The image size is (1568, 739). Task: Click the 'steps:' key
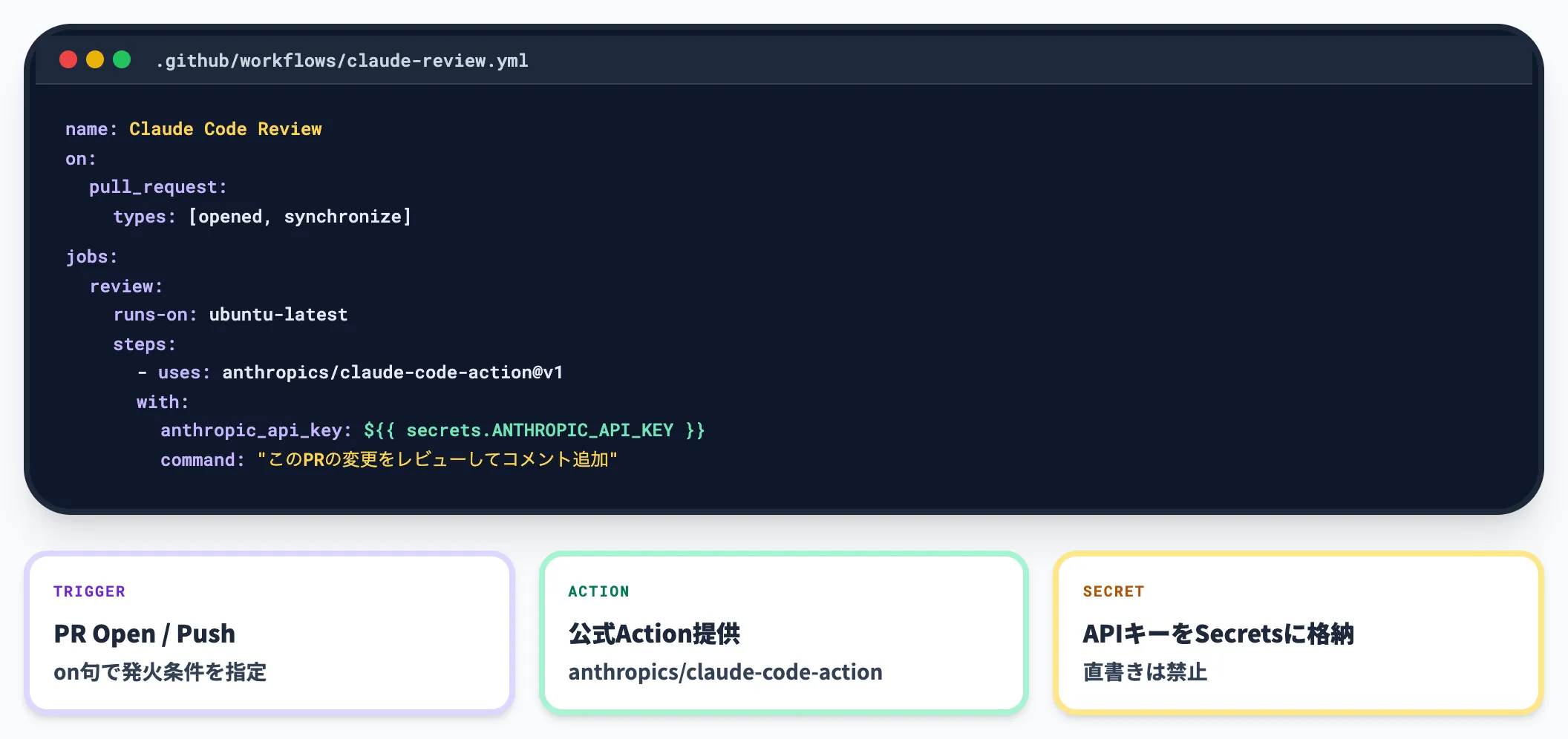[x=145, y=344]
